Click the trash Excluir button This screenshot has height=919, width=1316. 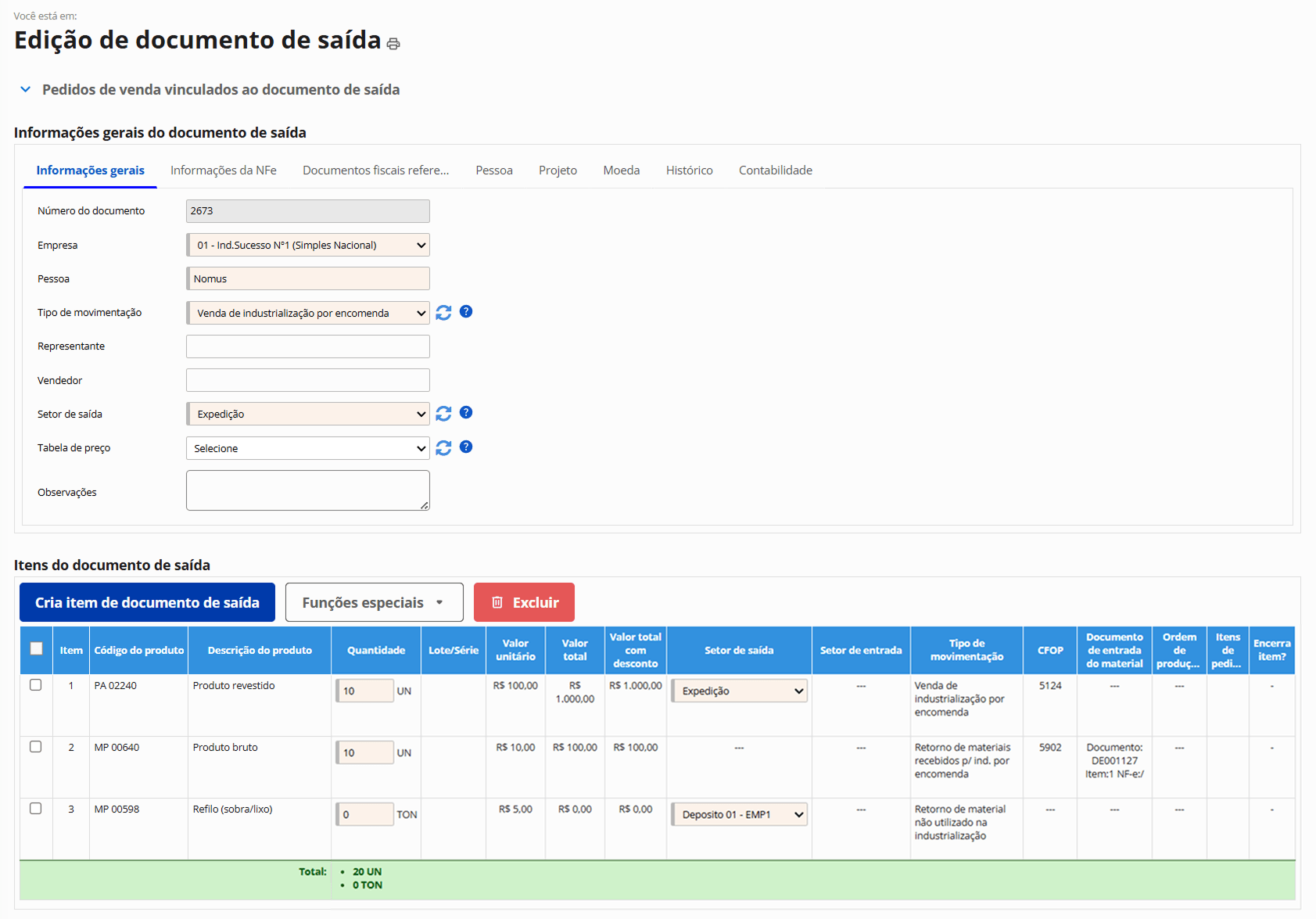(524, 602)
